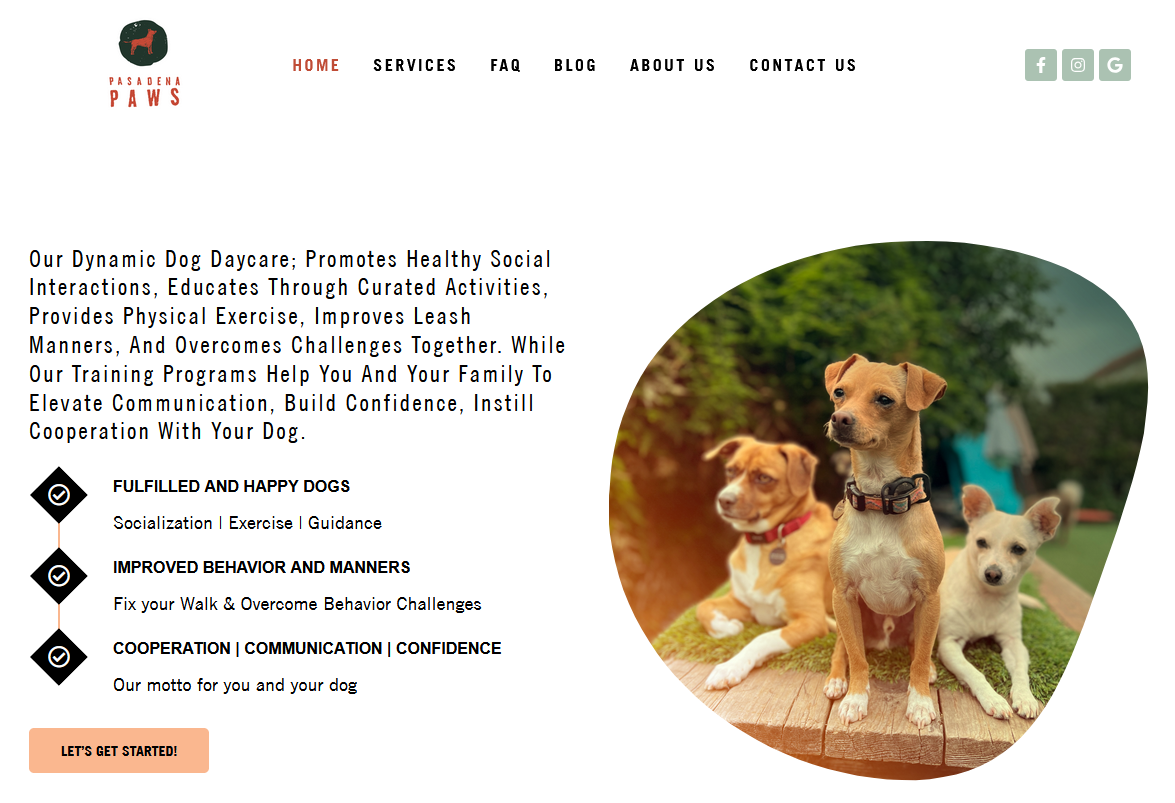Select the Improved Behavior and Manners heading
This screenshot has width=1175, height=803.
point(262,567)
